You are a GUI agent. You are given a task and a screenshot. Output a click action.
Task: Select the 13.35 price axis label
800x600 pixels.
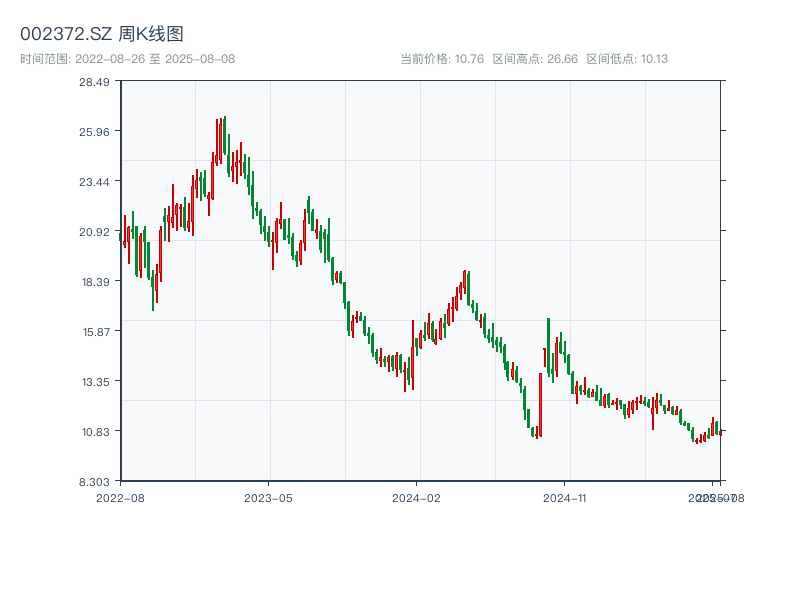(x=95, y=382)
